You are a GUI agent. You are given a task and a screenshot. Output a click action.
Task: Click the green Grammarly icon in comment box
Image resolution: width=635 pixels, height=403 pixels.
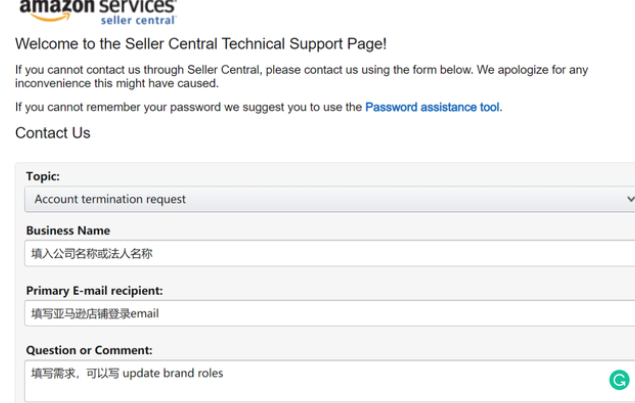coord(619,380)
